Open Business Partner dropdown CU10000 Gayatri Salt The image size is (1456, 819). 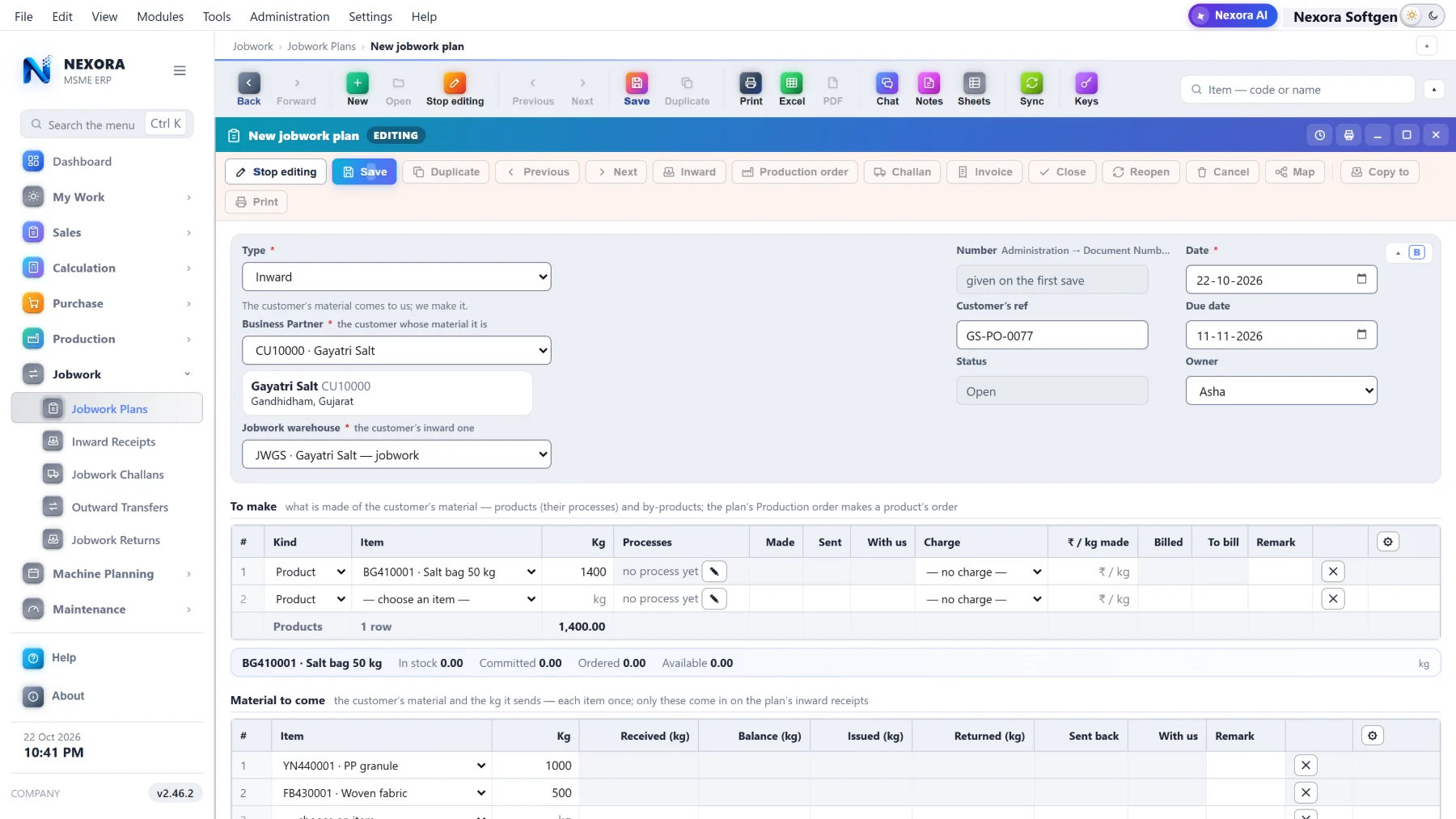click(396, 350)
